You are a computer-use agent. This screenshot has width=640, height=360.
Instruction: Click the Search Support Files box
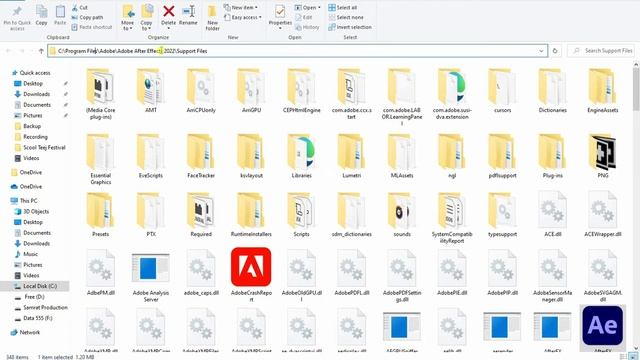click(x=601, y=51)
